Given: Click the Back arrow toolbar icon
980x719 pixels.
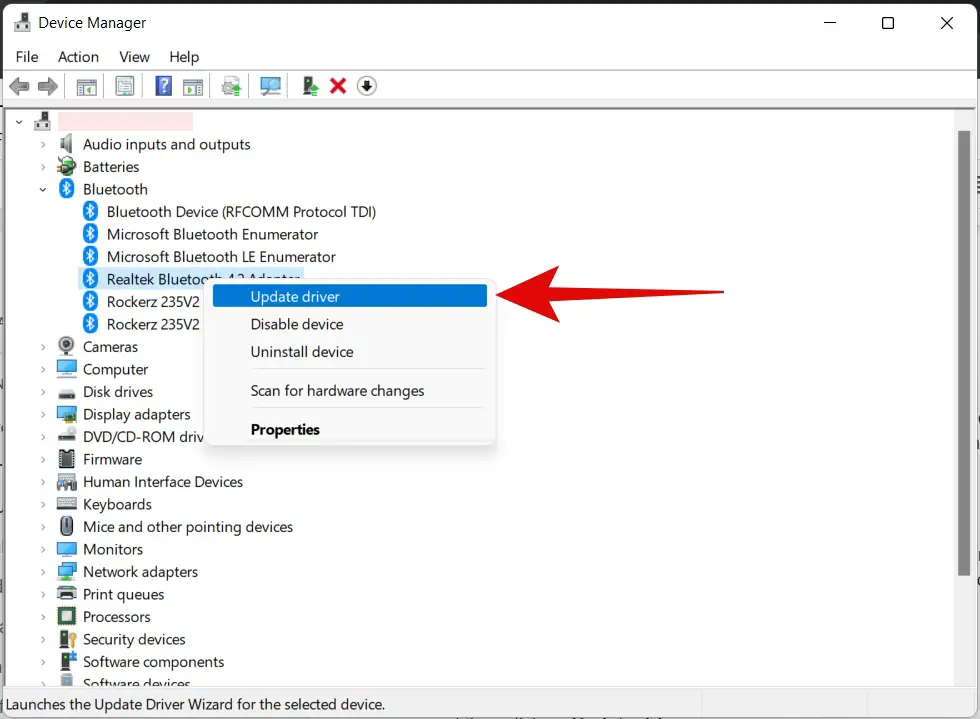Looking at the screenshot, I should pos(19,86).
